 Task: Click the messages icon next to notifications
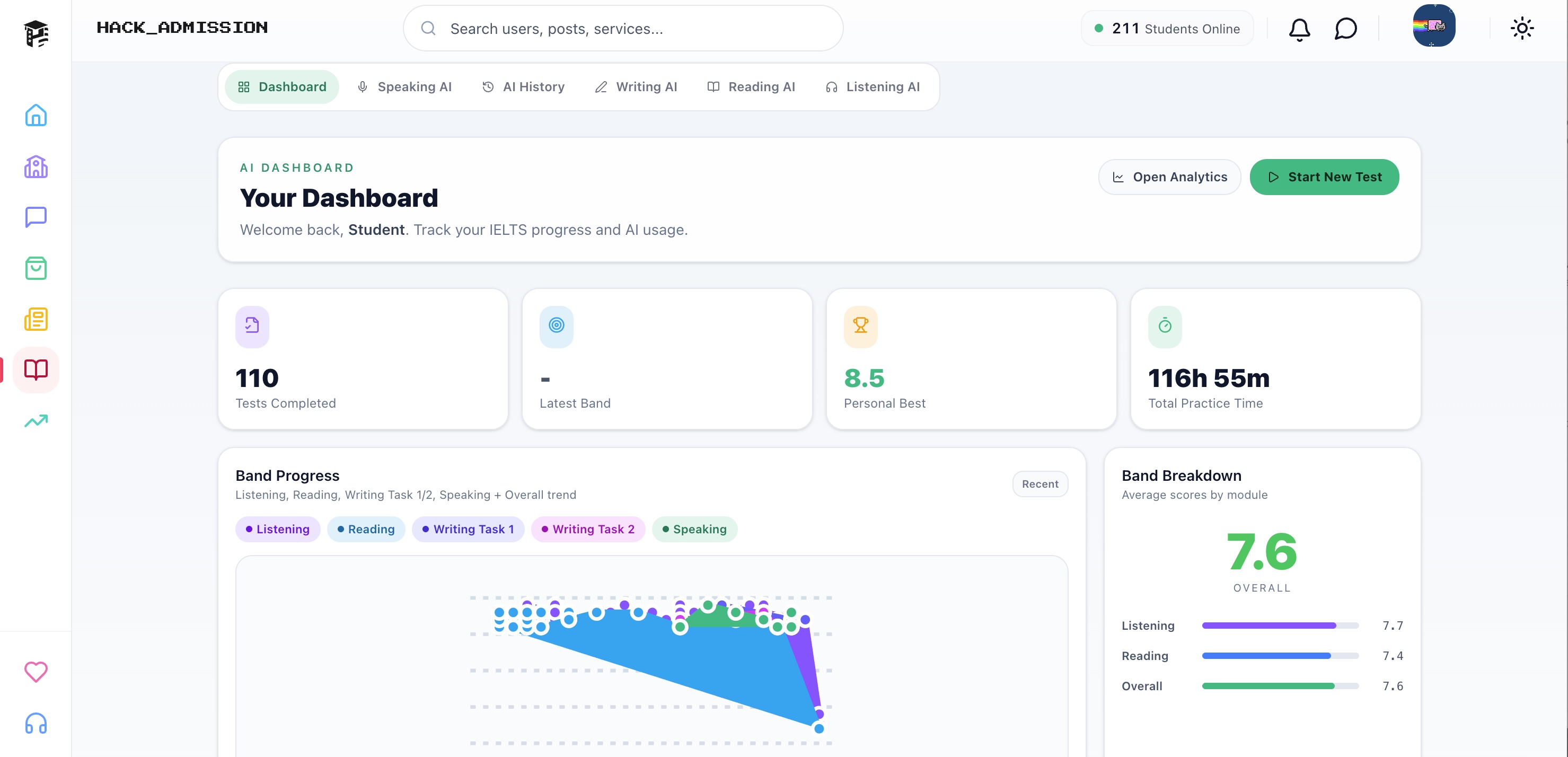pos(1345,28)
